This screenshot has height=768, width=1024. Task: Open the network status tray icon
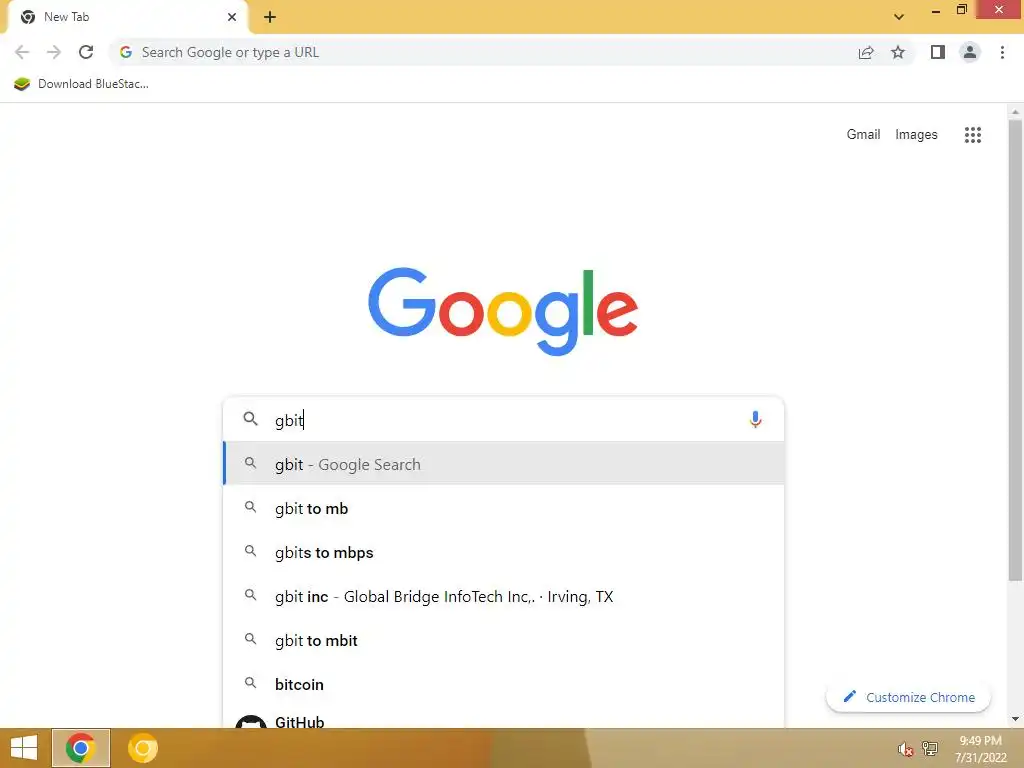coord(929,748)
